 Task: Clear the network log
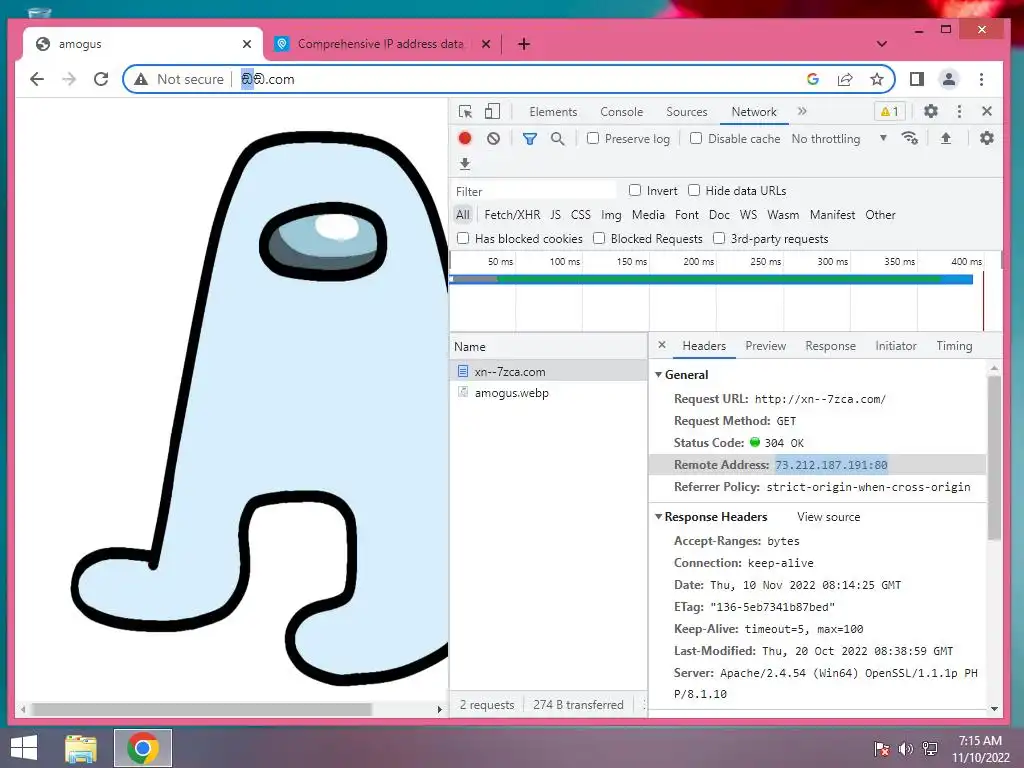(493, 138)
